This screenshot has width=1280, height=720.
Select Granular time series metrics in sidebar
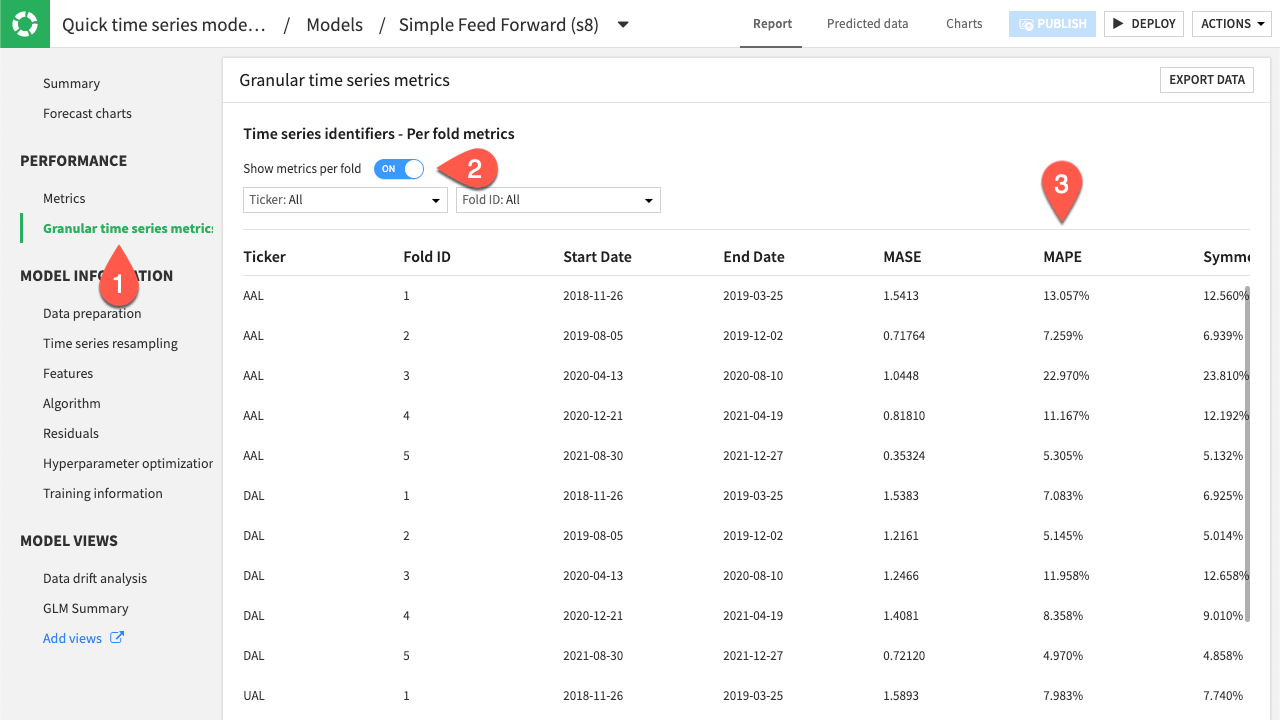(128, 229)
